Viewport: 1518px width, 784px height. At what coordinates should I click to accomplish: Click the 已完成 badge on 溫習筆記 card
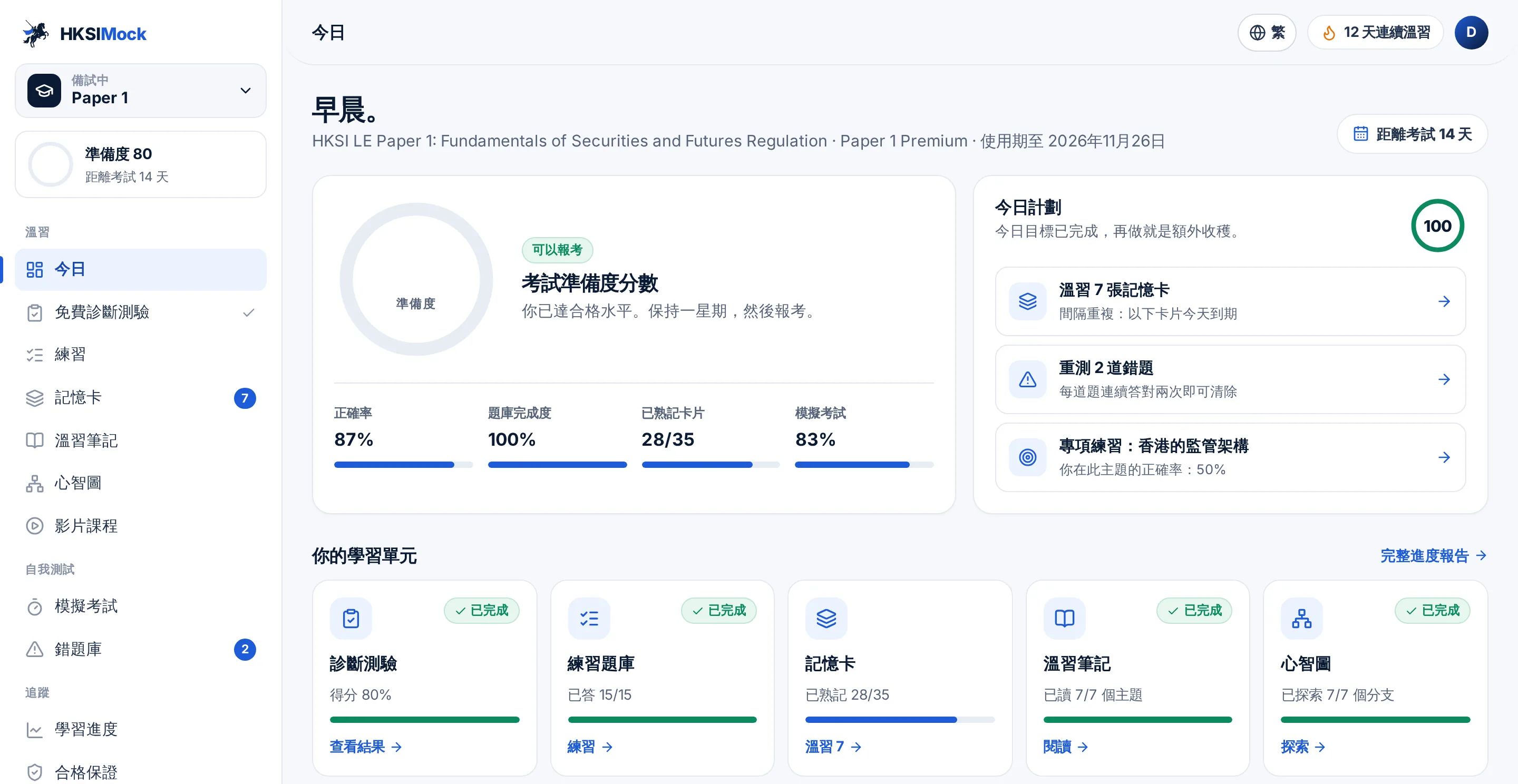(1194, 611)
